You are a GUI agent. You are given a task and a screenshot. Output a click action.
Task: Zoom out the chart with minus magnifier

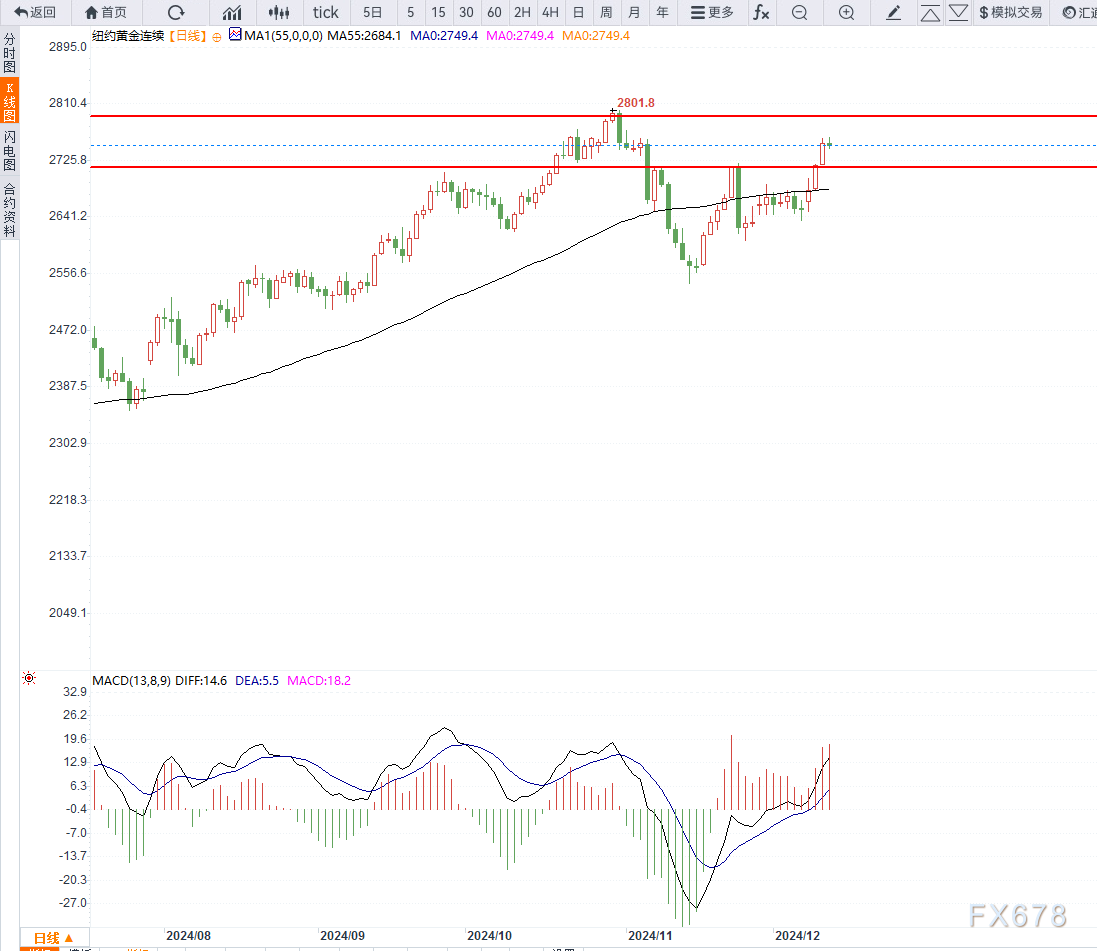pos(799,13)
